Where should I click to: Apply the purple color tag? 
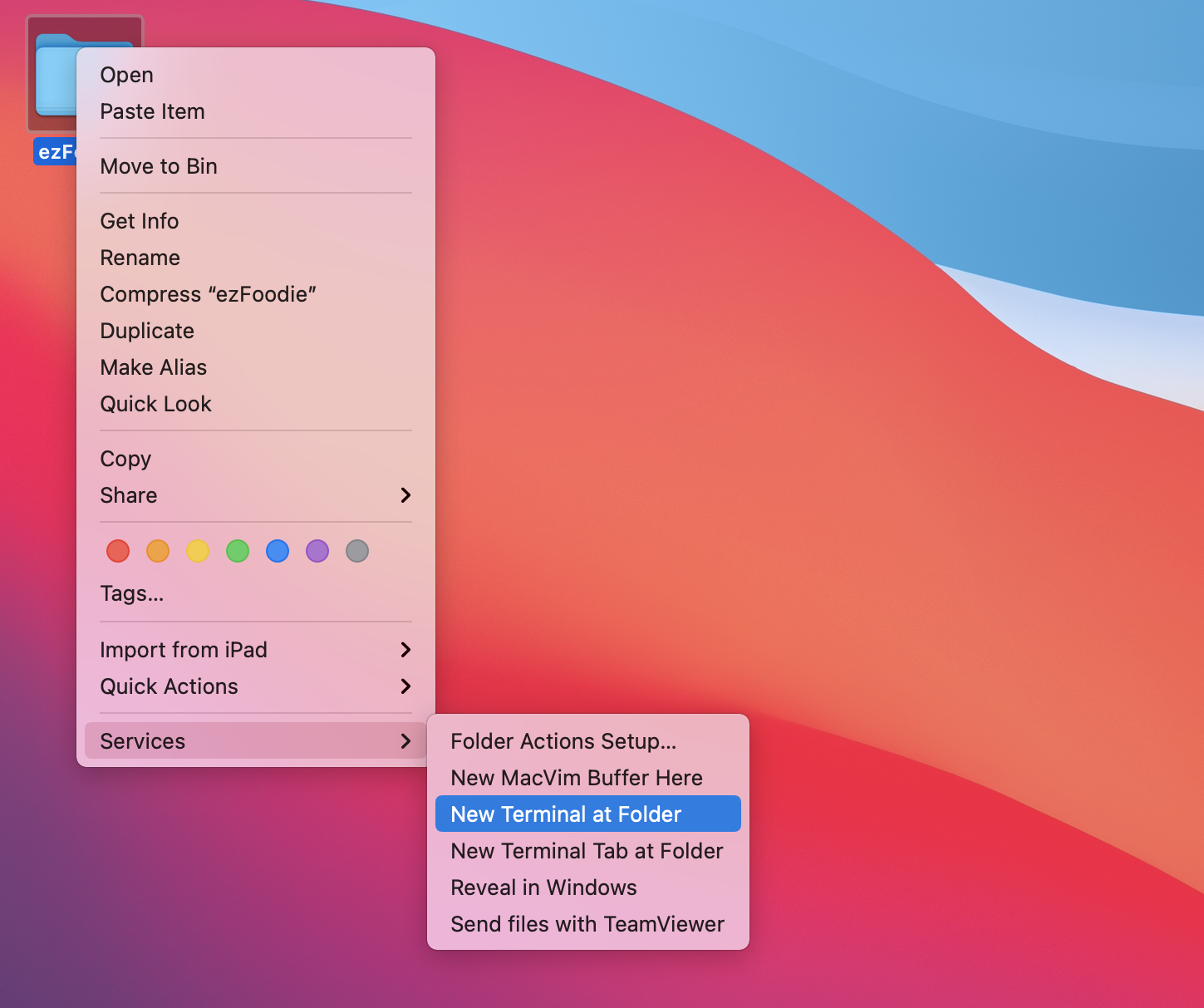tap(317, 551)
